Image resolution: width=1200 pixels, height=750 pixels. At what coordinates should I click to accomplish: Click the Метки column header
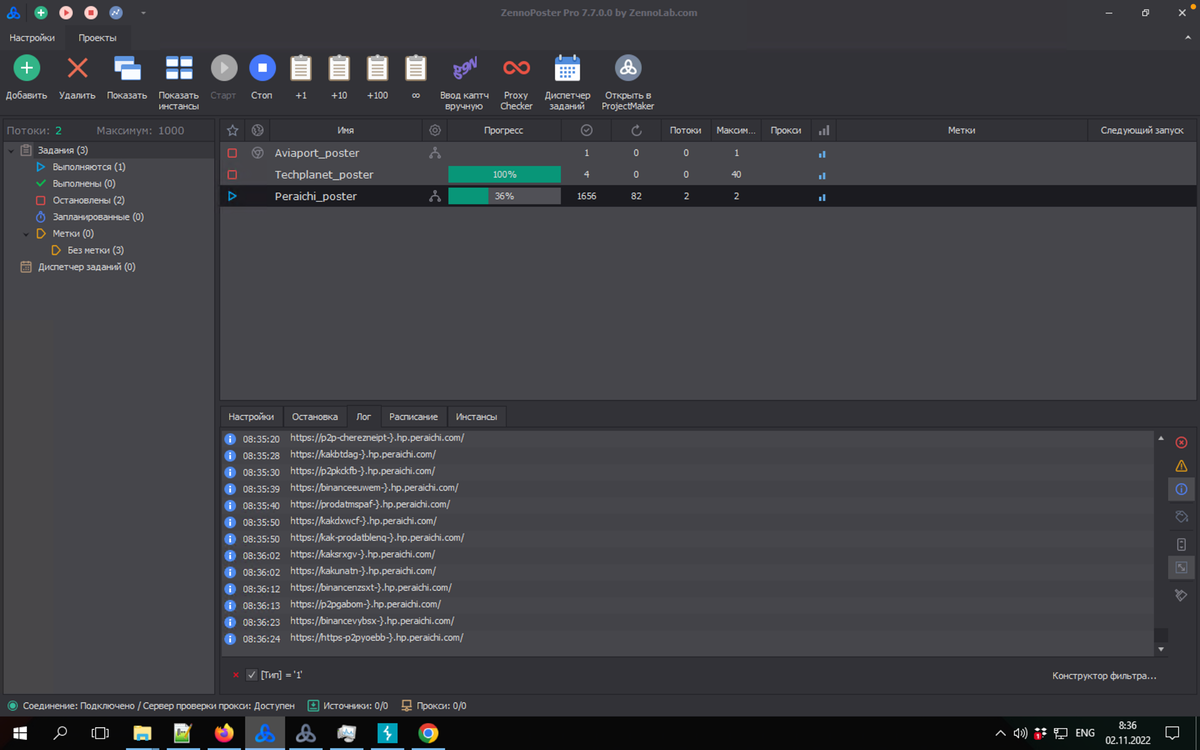click(961, 130)
